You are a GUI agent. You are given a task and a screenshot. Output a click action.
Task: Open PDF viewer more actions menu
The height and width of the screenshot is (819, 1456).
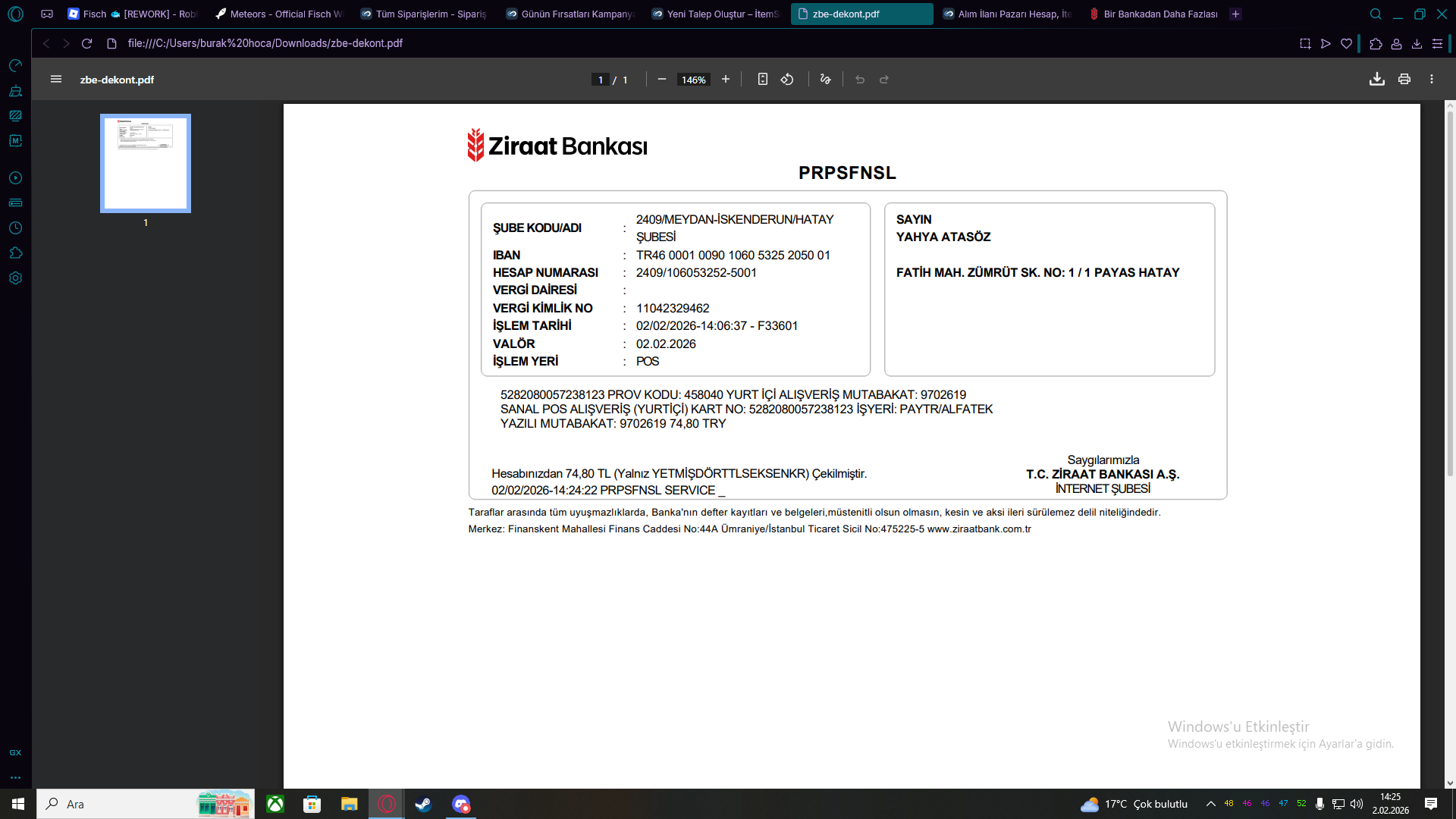(x=1432, y=79)
